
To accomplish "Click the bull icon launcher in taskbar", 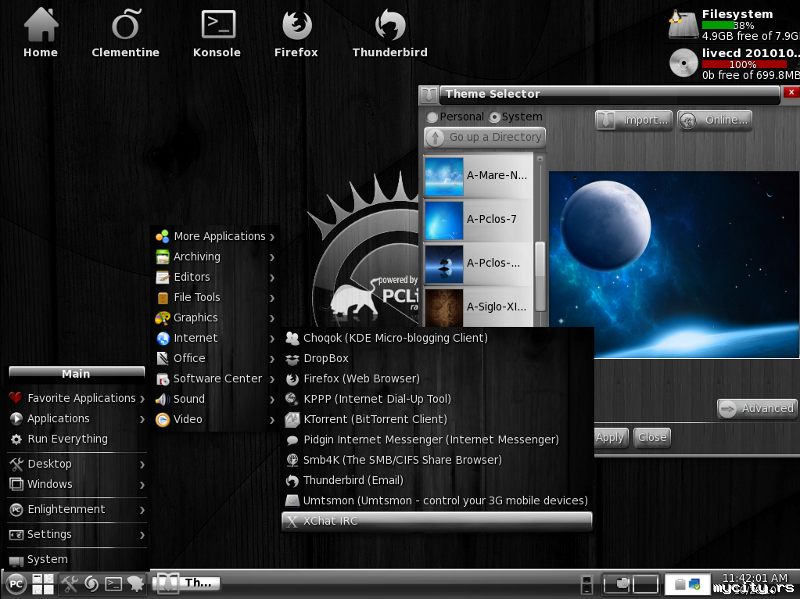I will (x=136, y=584).
